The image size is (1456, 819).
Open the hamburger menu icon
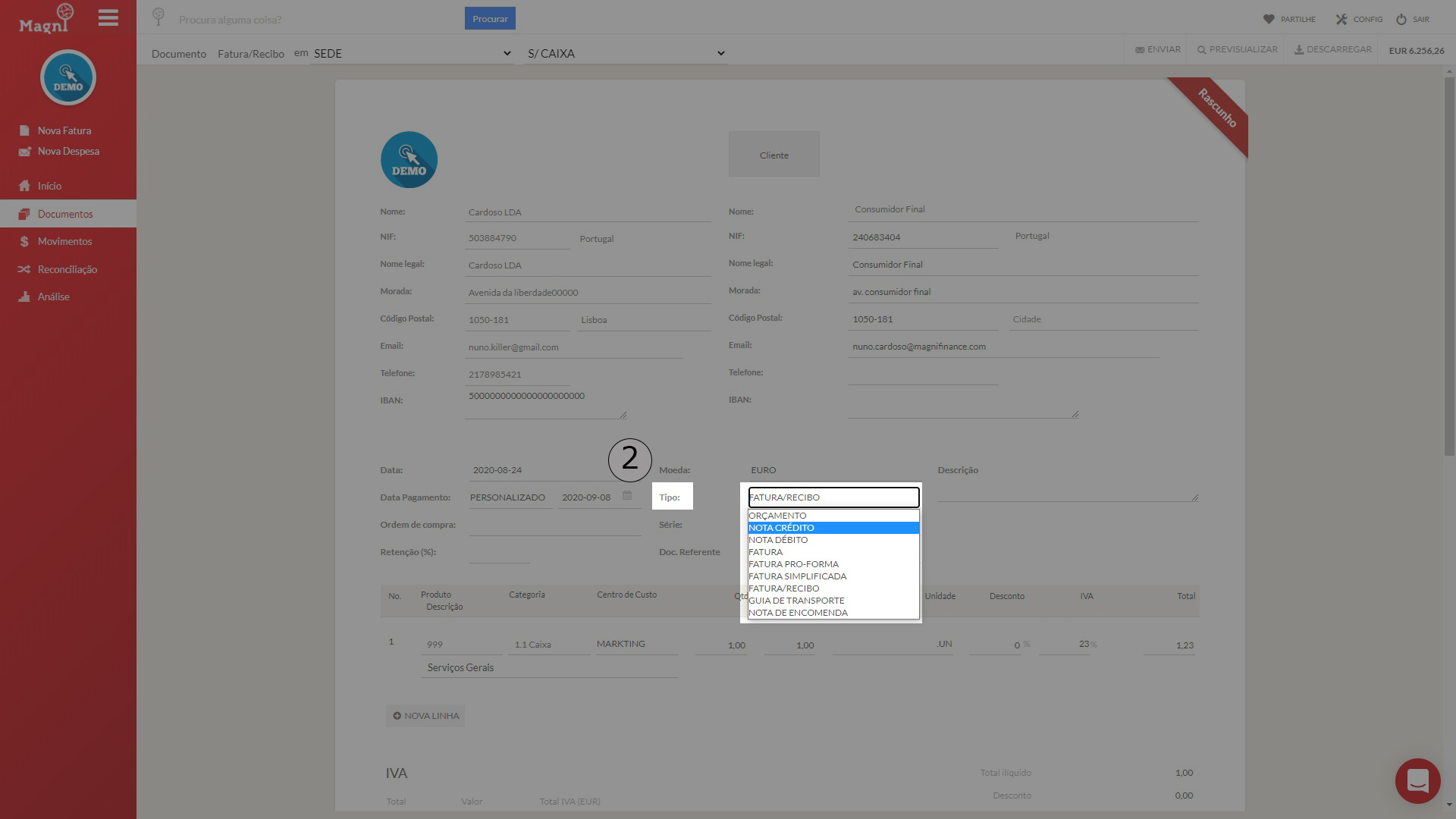pos(108,17)
